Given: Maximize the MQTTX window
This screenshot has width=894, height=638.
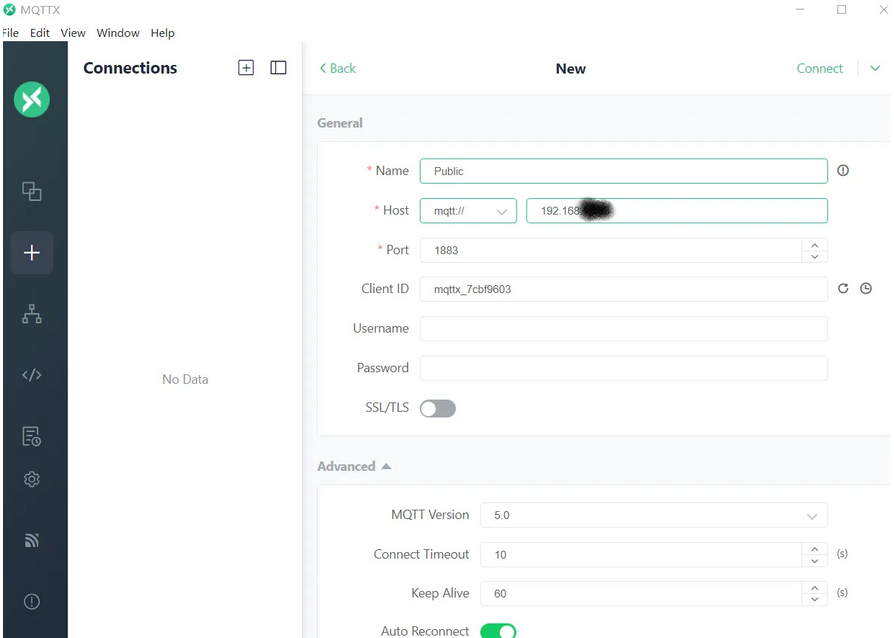Looking at the screenshot, I should pos(842,10).
